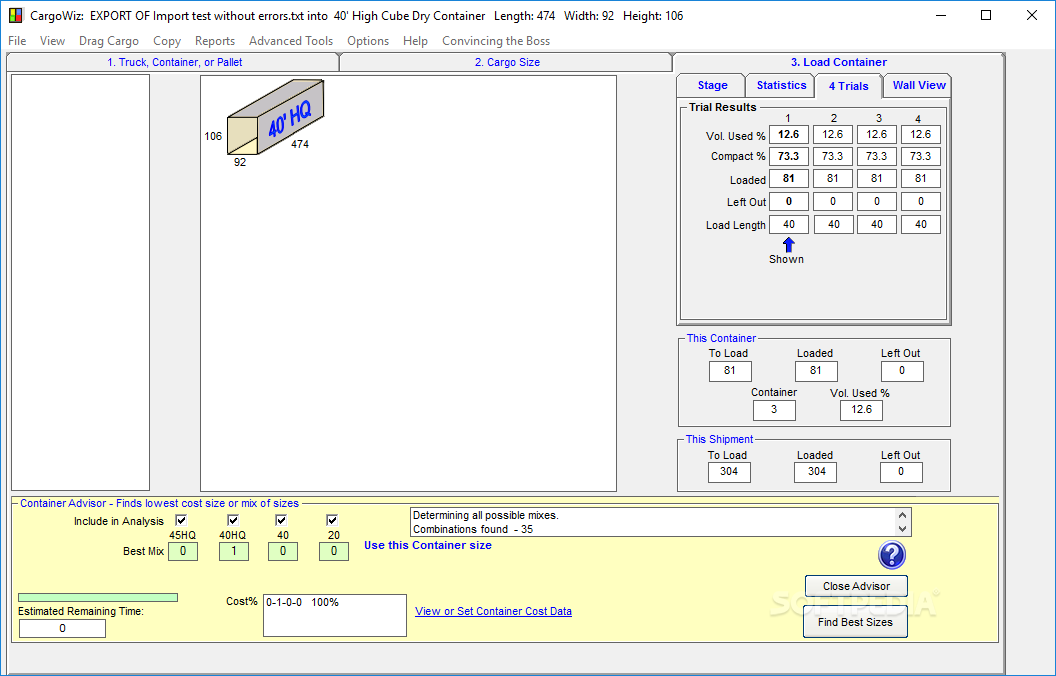The height and width of the screenshot is (676, 1056).
Task: Select trial 1 Vol. Used % value
Action: tap(789, 135)
